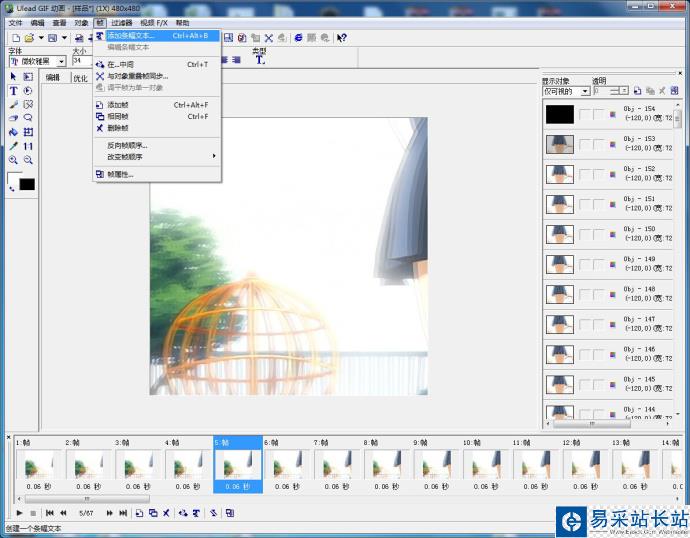Screen dimensions: 690x538
Task: Expand the Change Frame Order submenu
Action: pos(158,157)
